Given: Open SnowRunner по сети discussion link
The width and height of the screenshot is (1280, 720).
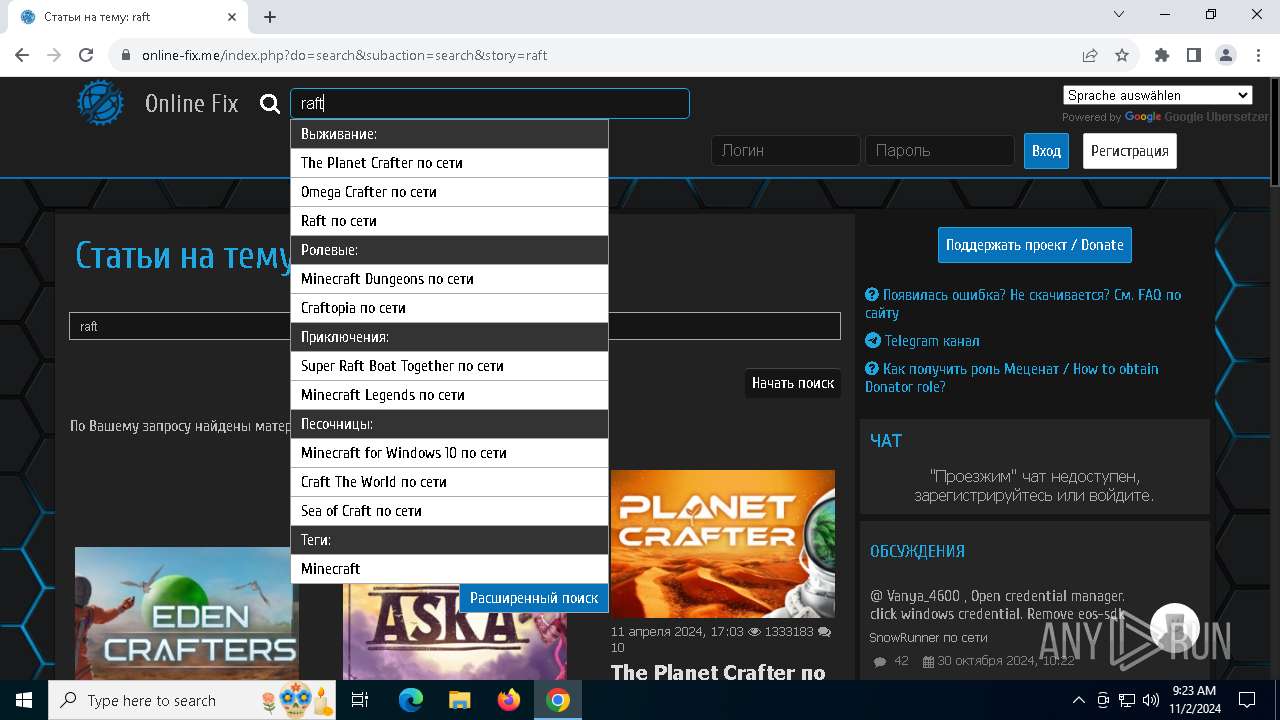Looking at the screenshot, I should (x=928, y=637).
